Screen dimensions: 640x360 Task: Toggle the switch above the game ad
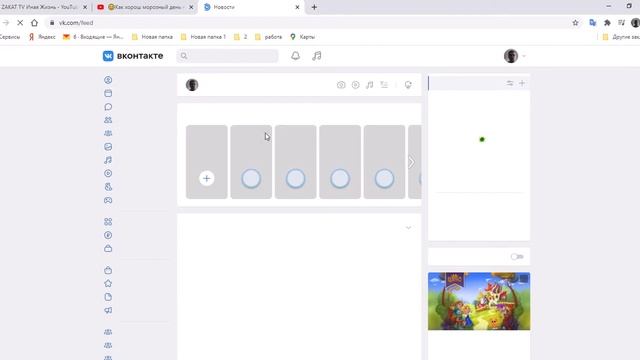[517, 257]
